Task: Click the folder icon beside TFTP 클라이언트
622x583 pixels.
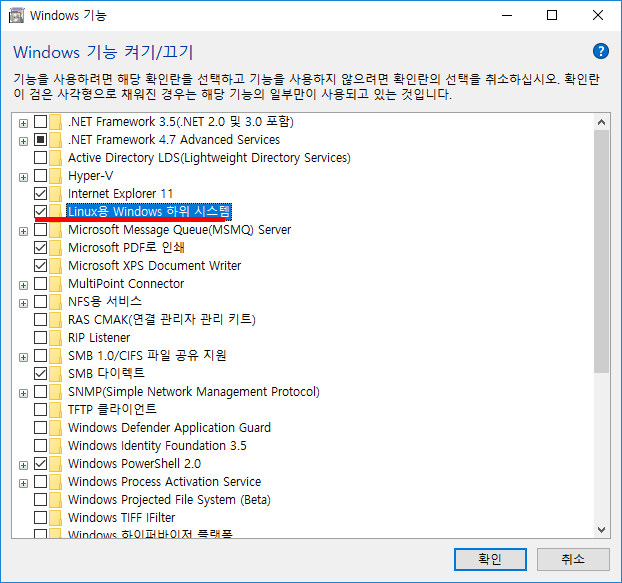Action: point(56,409)
